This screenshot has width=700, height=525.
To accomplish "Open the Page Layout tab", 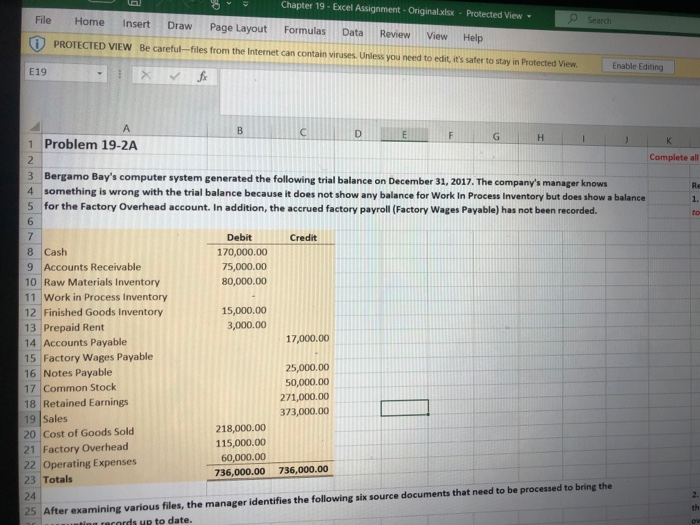I will click(238, 28).
